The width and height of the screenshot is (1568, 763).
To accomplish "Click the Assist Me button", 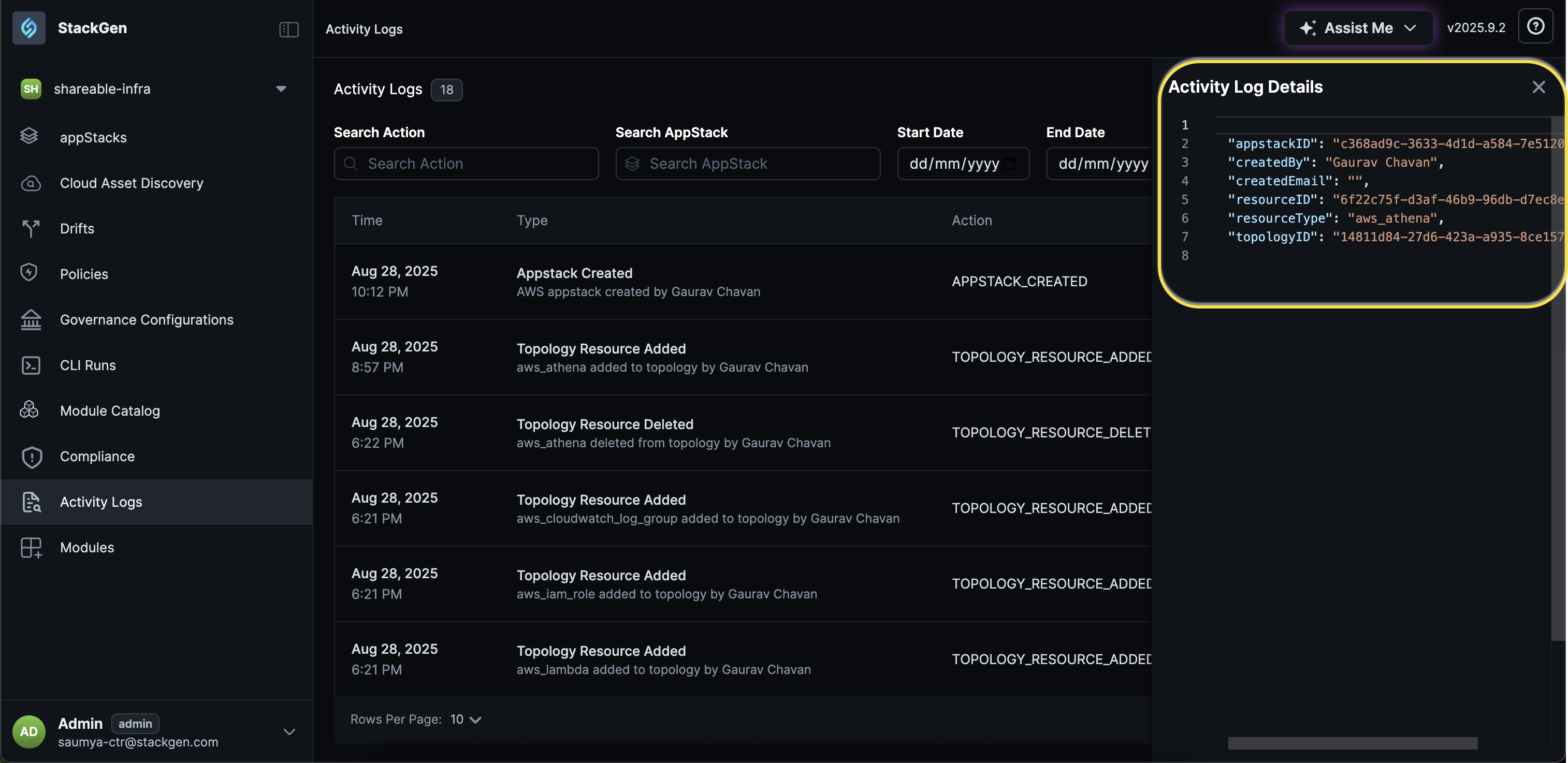I will (x=1359, y=28).
